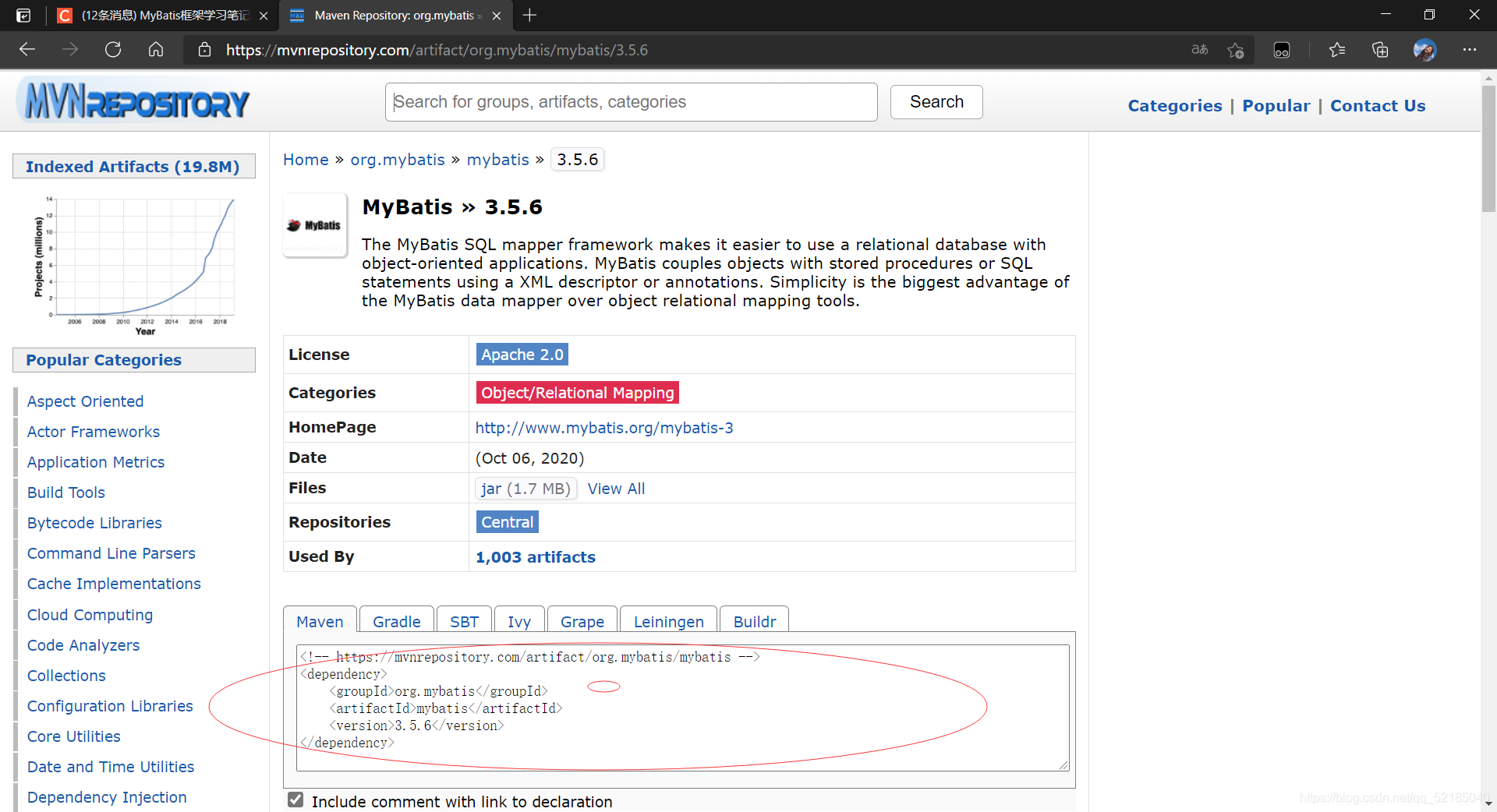The width and height of the screenshot is (1497, 812).
Task: Open browser settings and more menu
Action: tap(1470, 50)
